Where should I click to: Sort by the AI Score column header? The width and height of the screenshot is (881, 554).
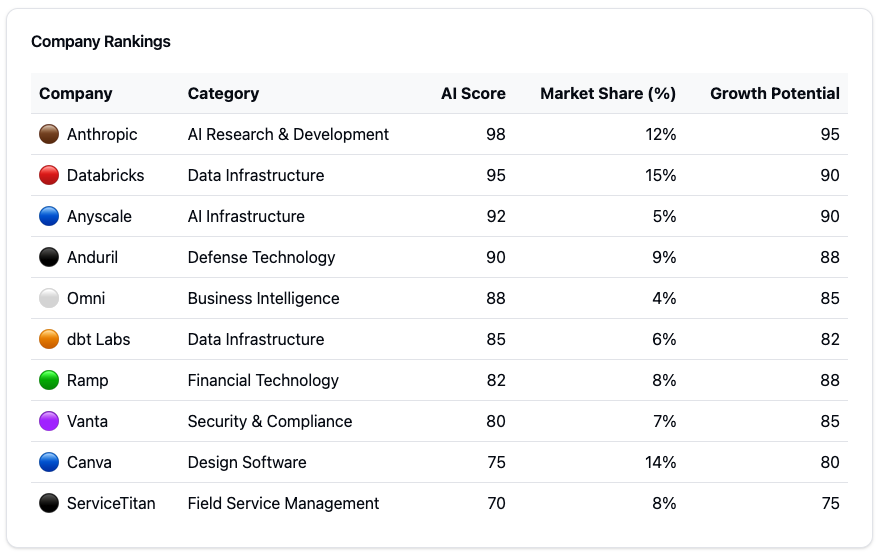click(x=473, y=93)
